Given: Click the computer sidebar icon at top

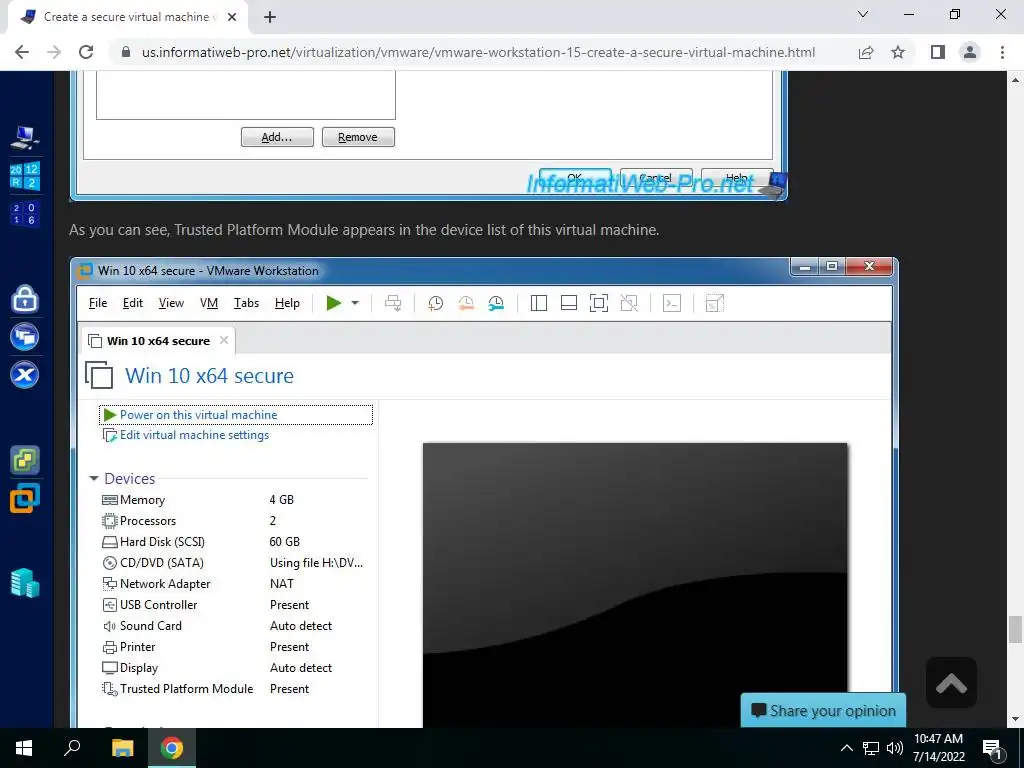Looking at the screenshot, I should 25,137.
